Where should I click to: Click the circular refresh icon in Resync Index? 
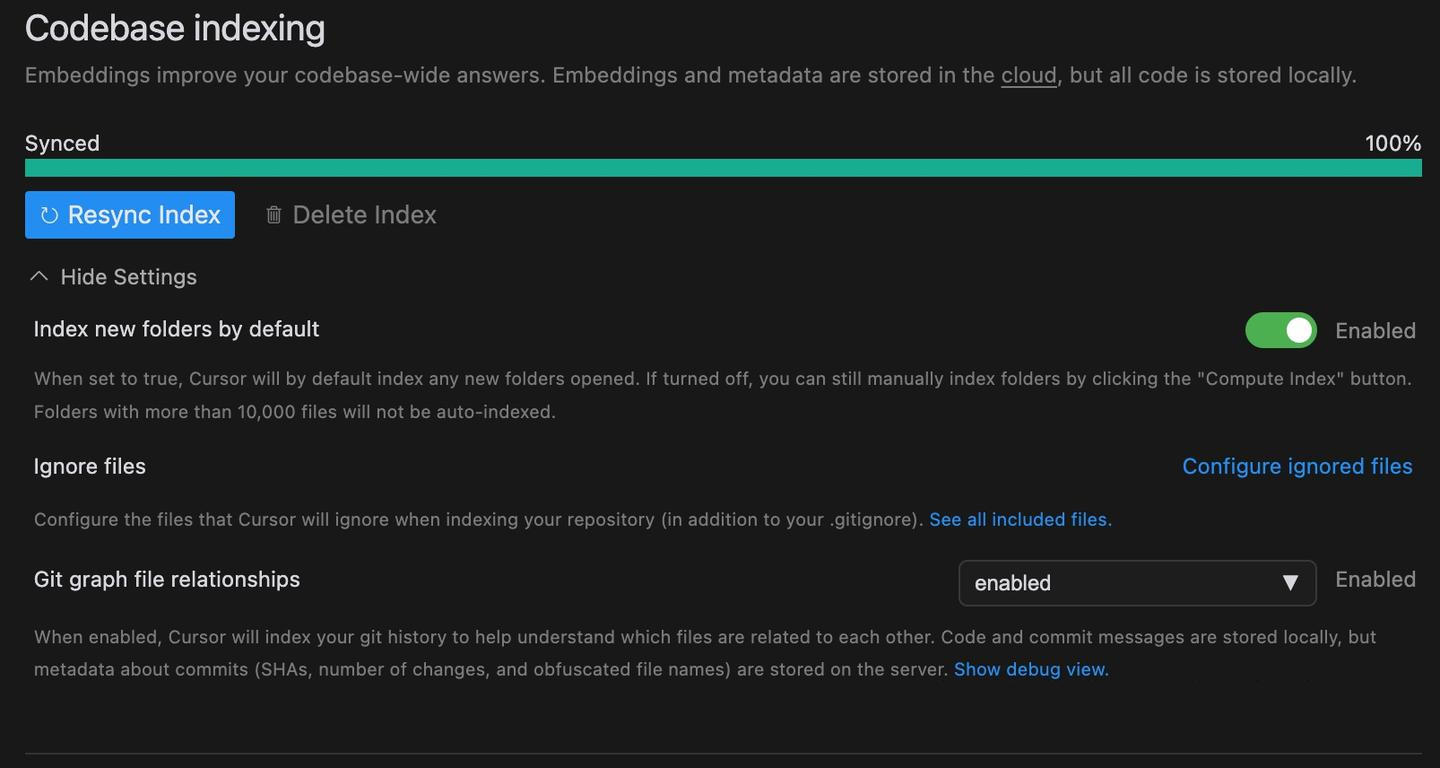(49, 215)
